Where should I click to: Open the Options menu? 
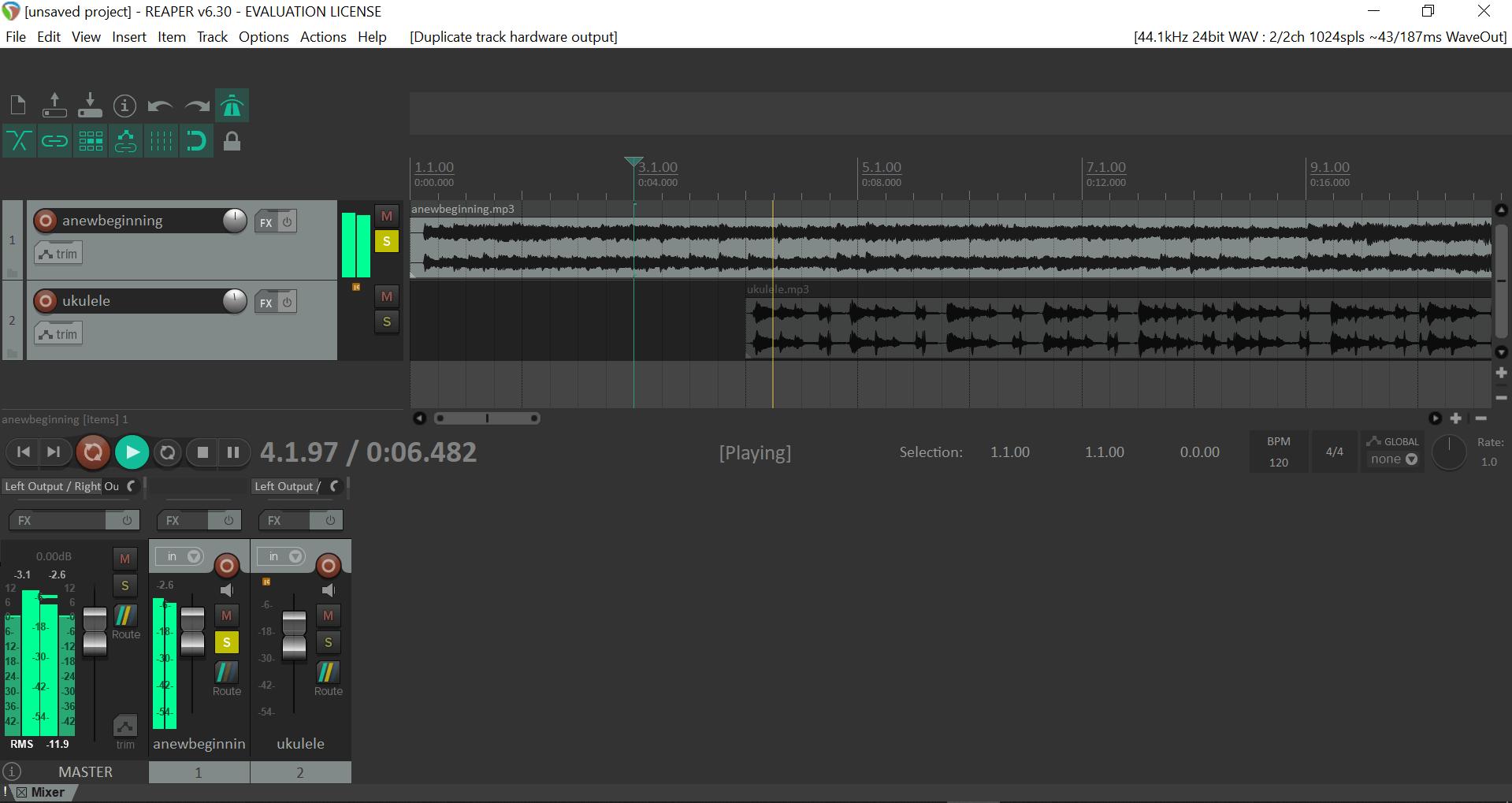(x=264, y=37)
